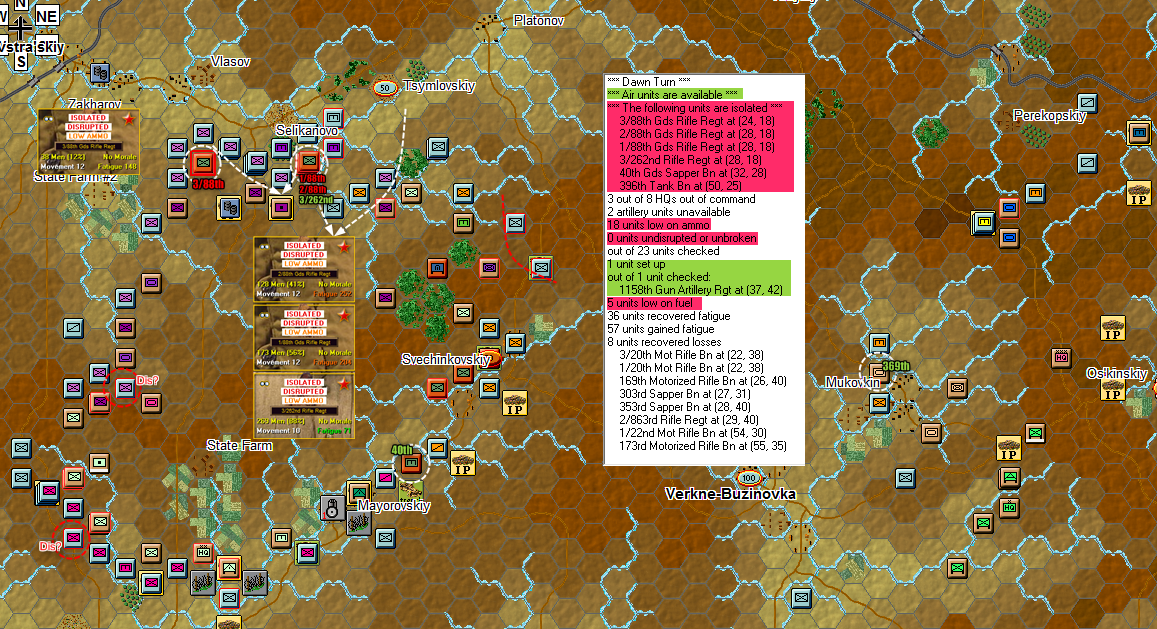Click the '18 units low on ammo' line

tap(658, 224)
